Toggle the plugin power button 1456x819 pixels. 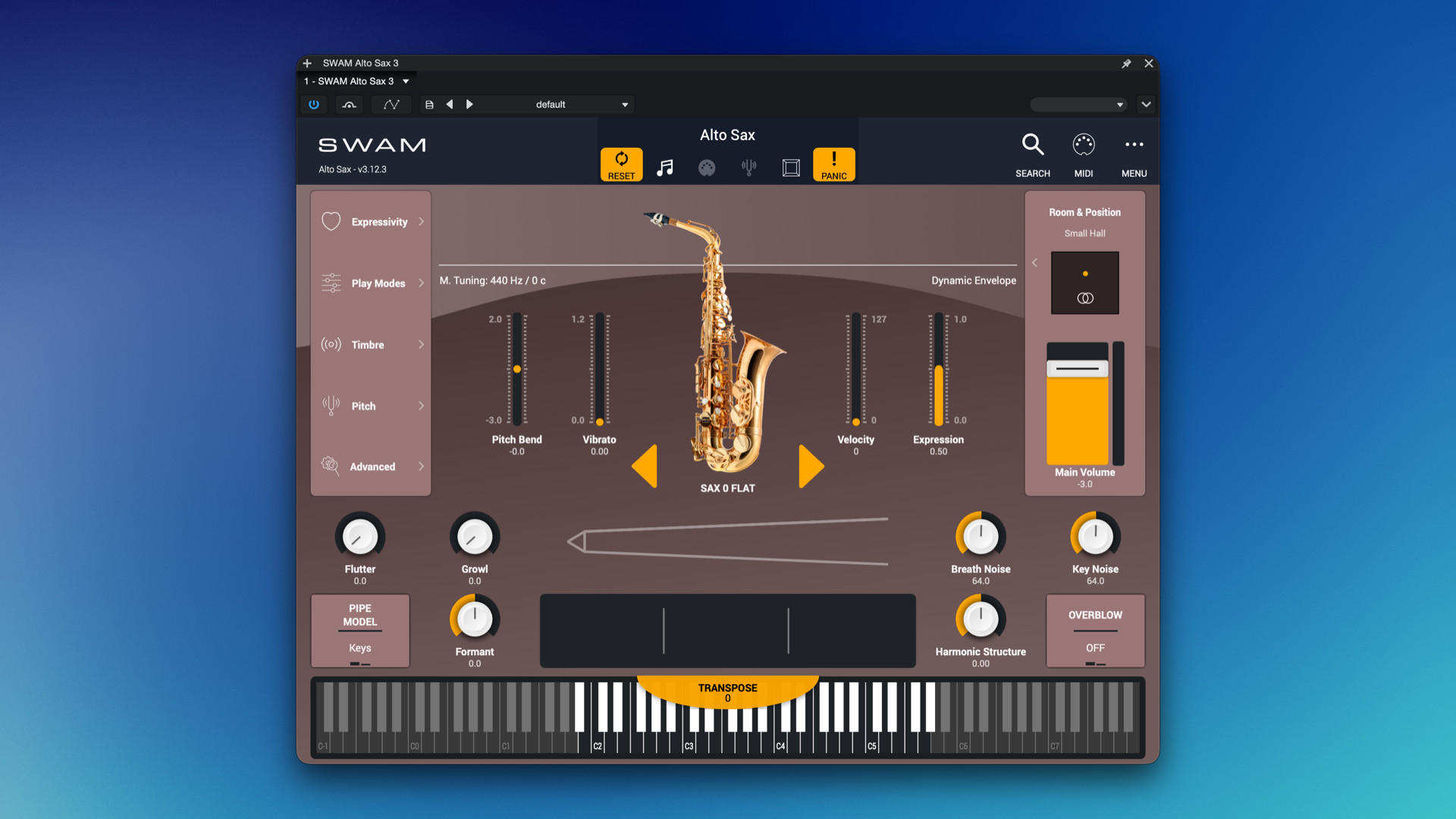(x=314, y=105)
